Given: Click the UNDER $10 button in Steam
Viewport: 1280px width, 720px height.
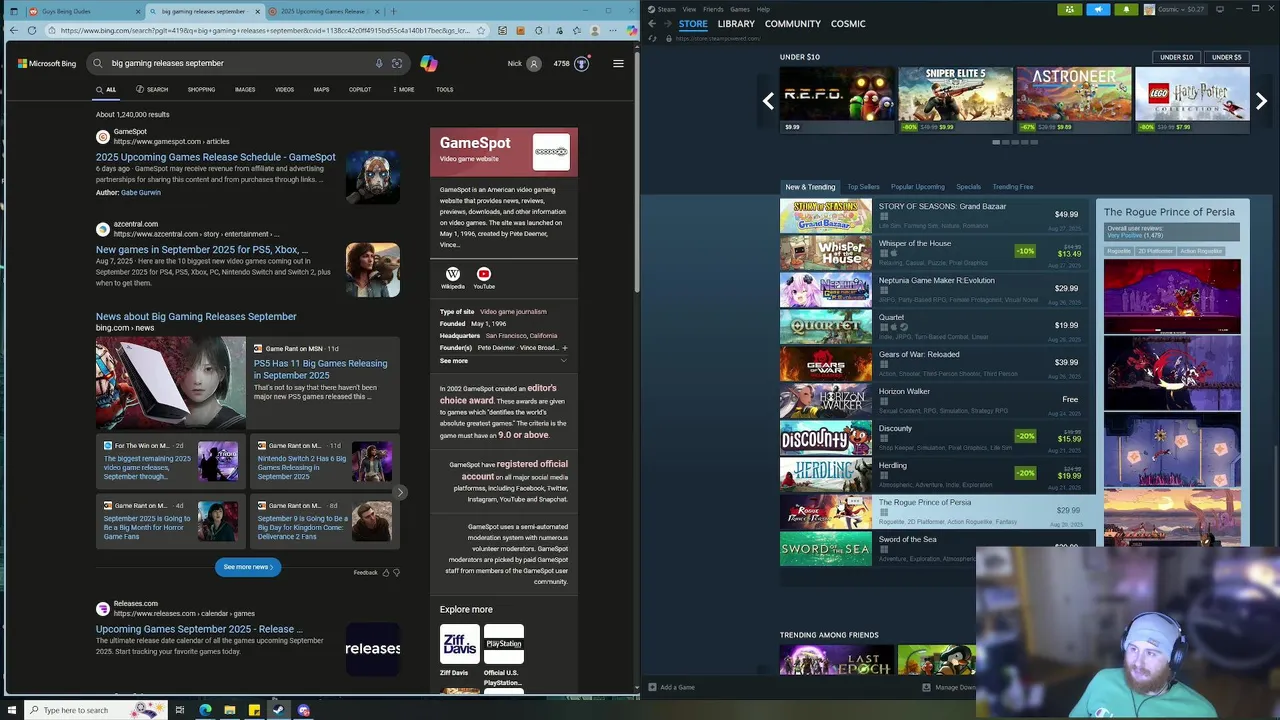Looking at the screenshot, I should 1176,57.
